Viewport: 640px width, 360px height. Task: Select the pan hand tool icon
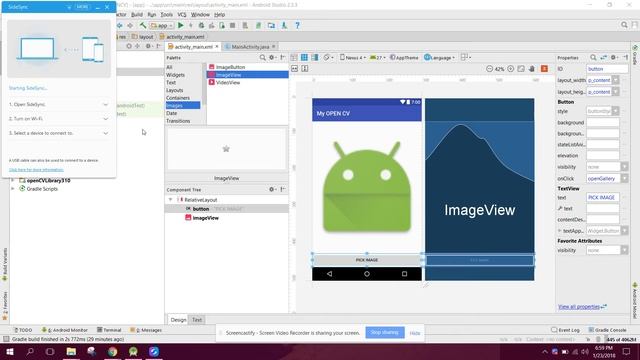coord(531,69)
